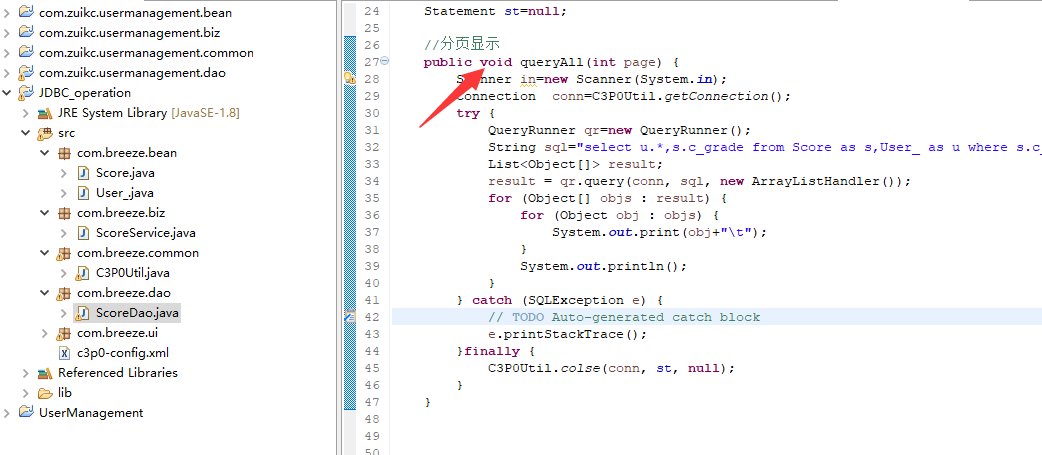The width and height of the screenshot is (1042, 455).
Task: Expand the ScoreDao.java node
Action: (64, 312)
